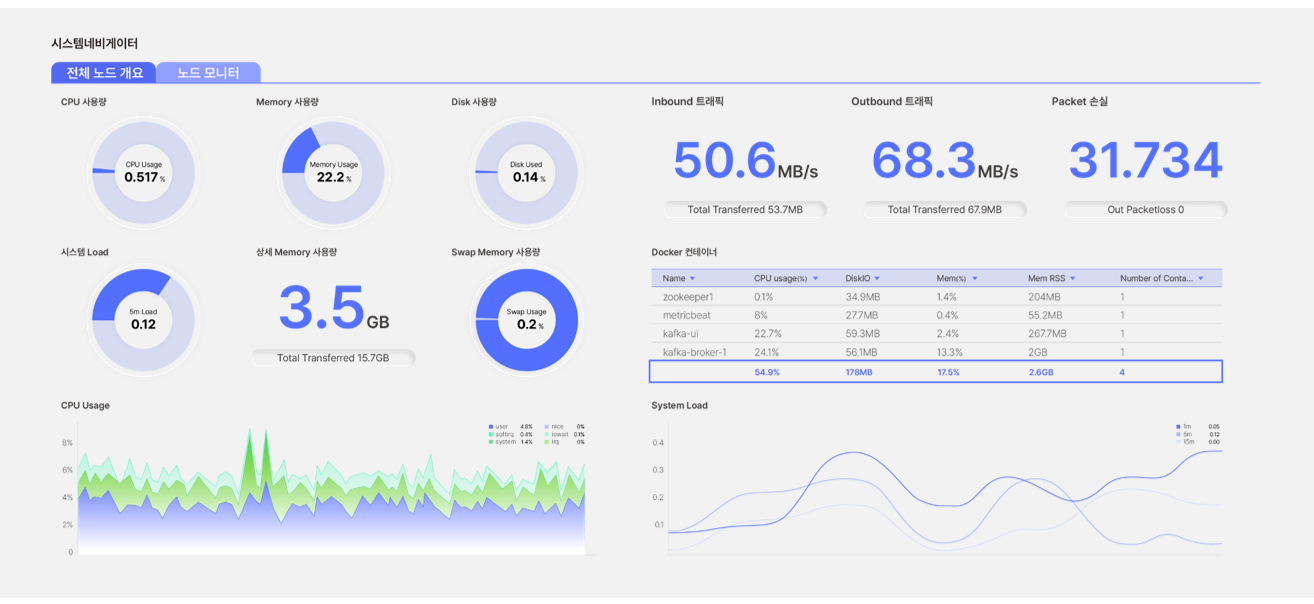
Task: Click the 31.734 packet loss value
Action: click(x=1146, y=161)
